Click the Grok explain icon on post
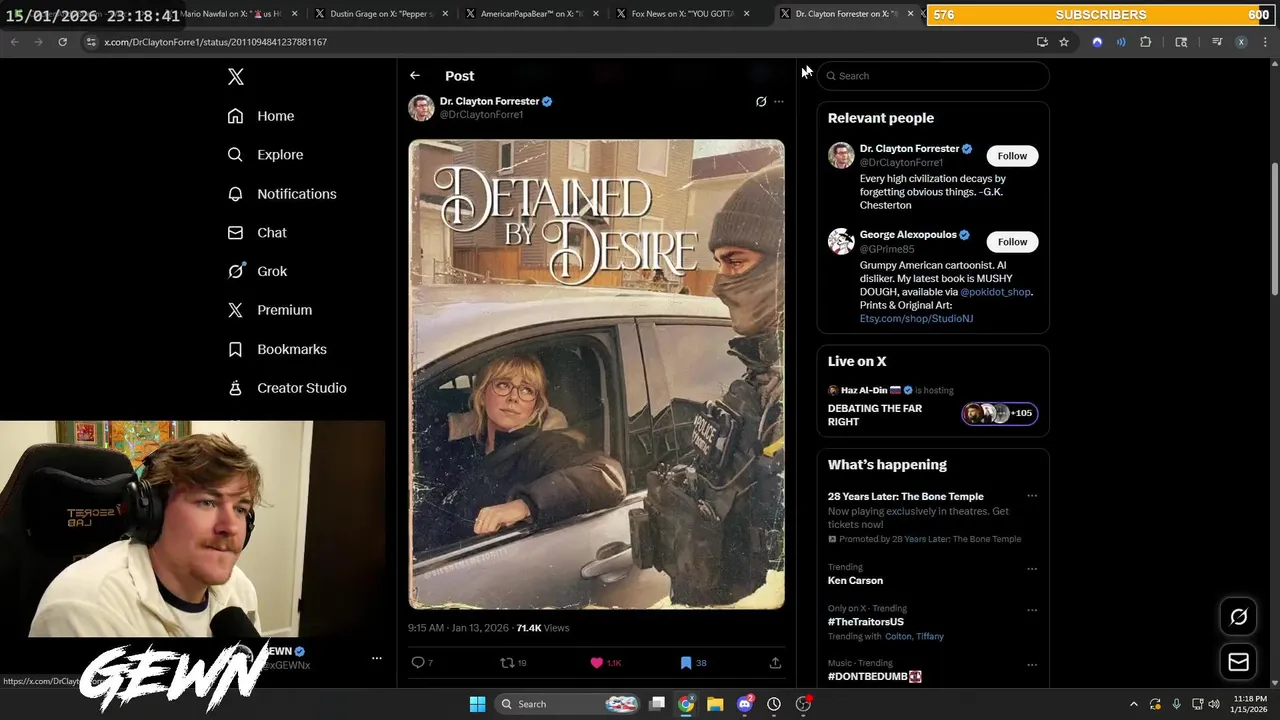 click(x=761, y=101)
